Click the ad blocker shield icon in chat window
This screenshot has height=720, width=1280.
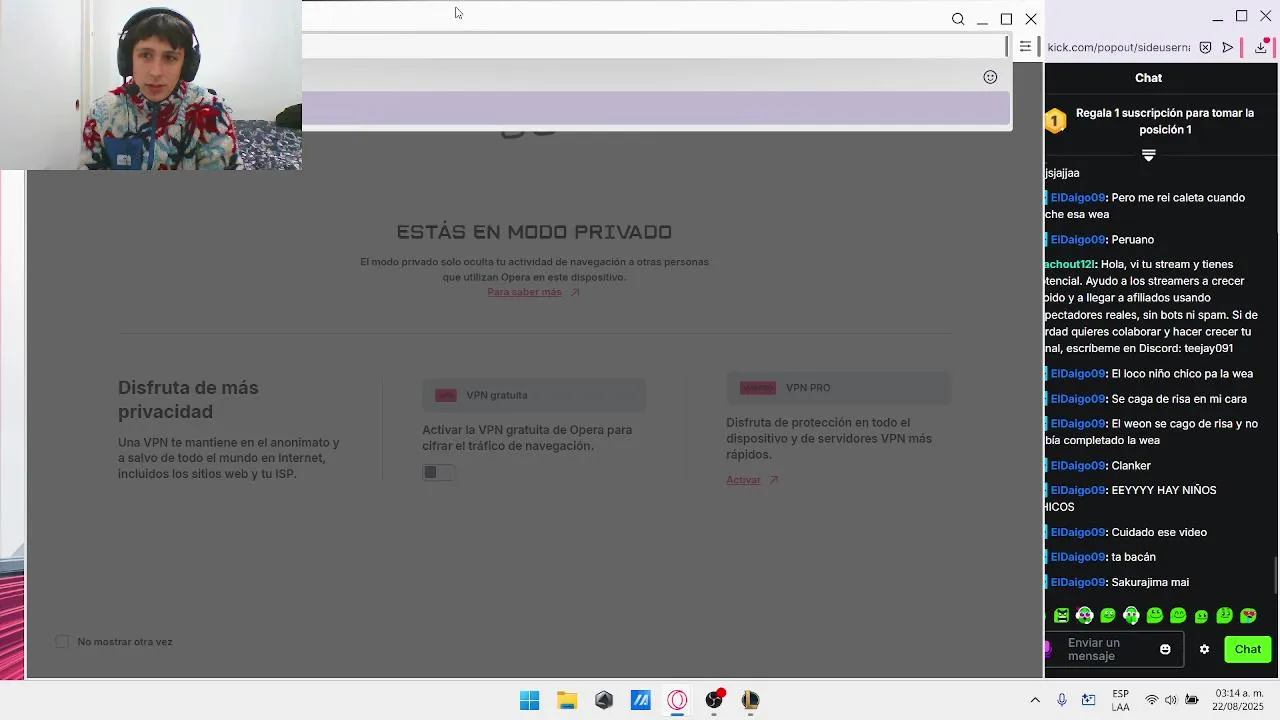[x=1205, y=47]
